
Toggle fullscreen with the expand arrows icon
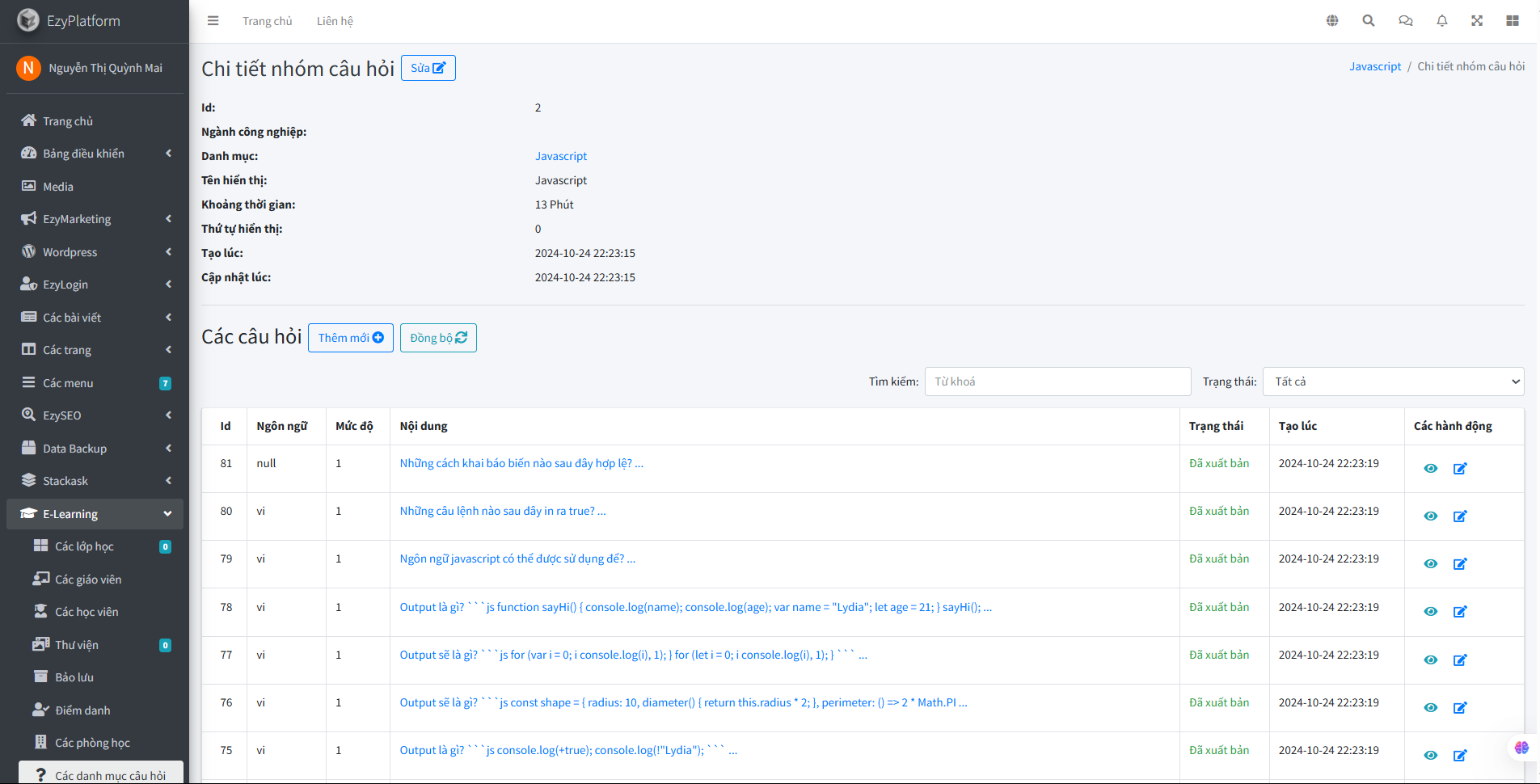[x=1477, y=21]
